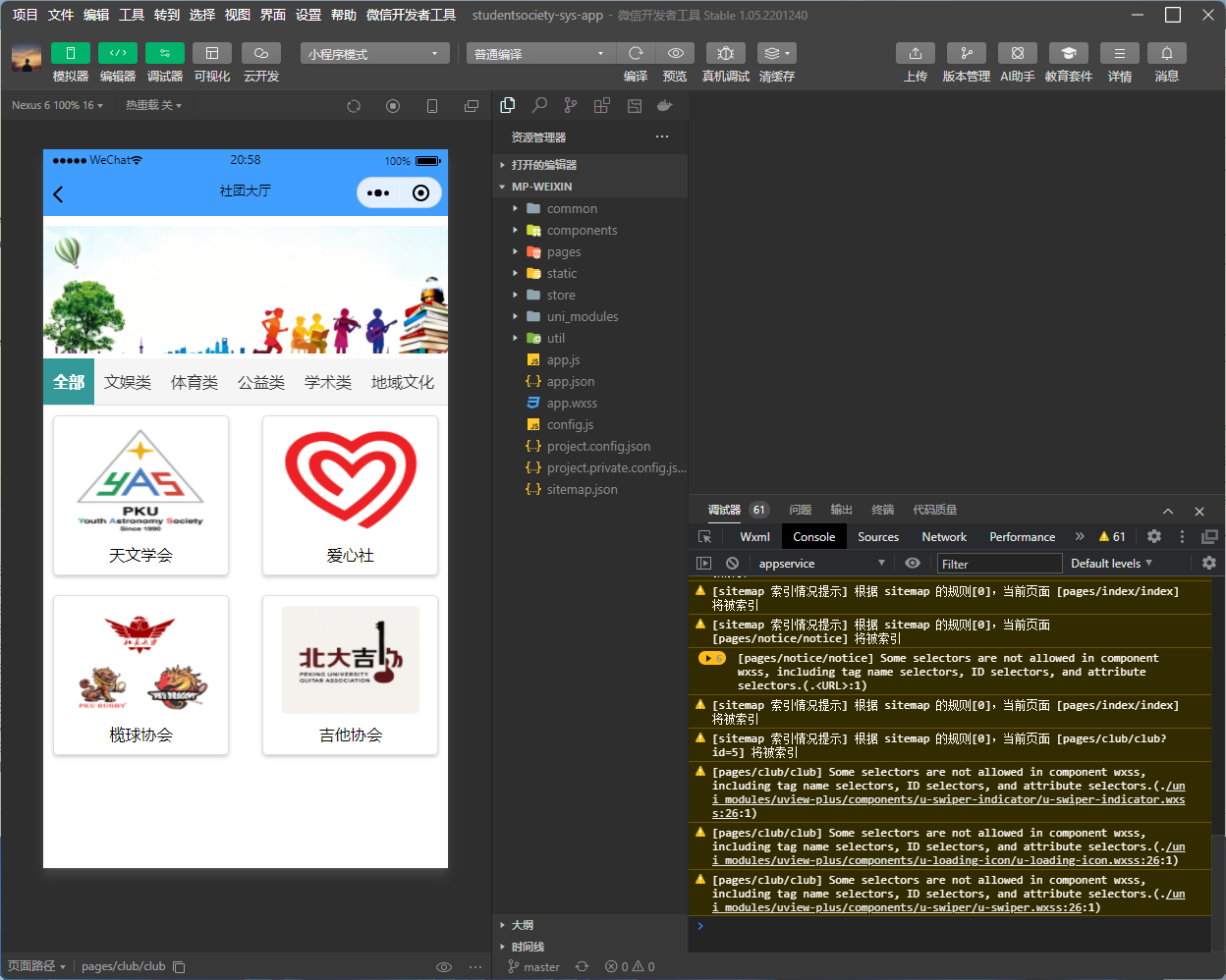1226x980 pixels.
Task: Open the visualization (可视化) tool
Action: coord(212,53)
